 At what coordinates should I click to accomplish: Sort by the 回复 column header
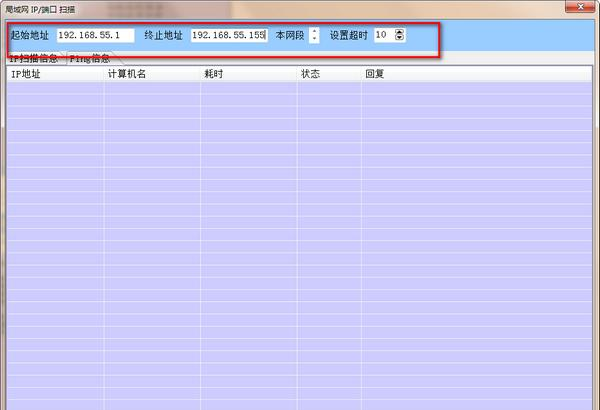pos(477,74)
